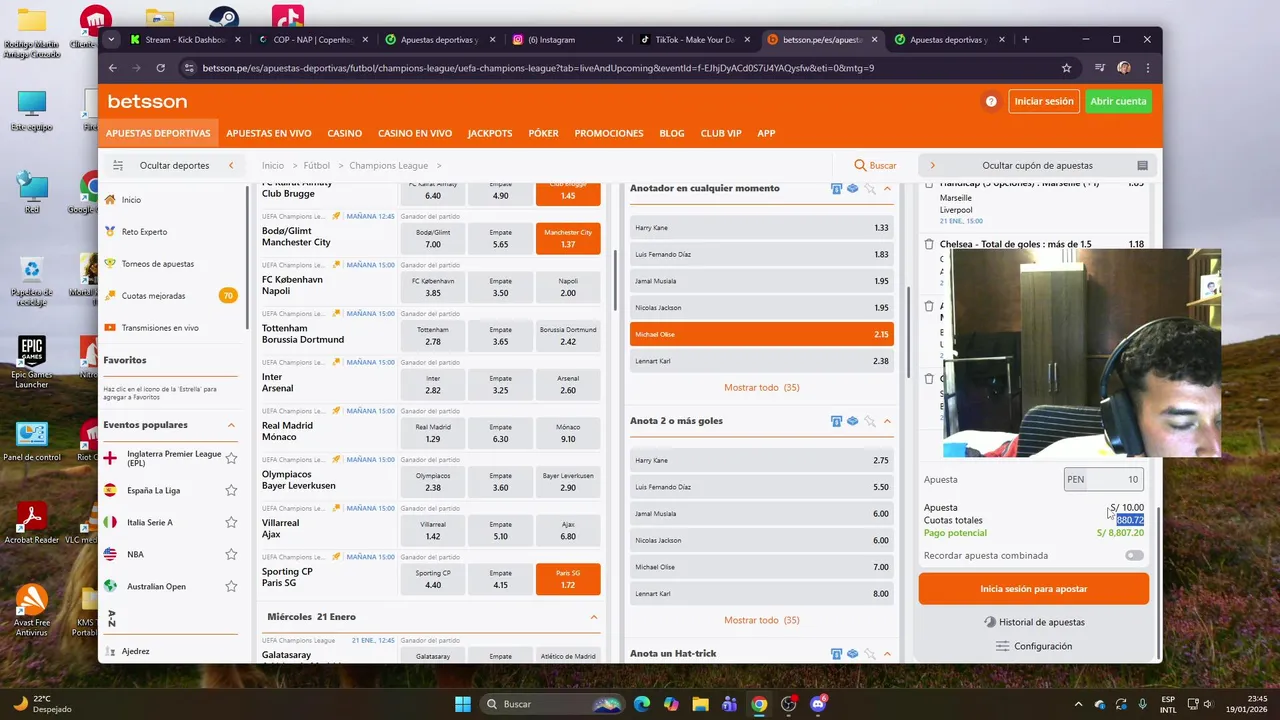The height and width of the screenshot is (720, 1280).
Task: Open Torneos de apuestas trophy icon
Action: click(110, 264)
